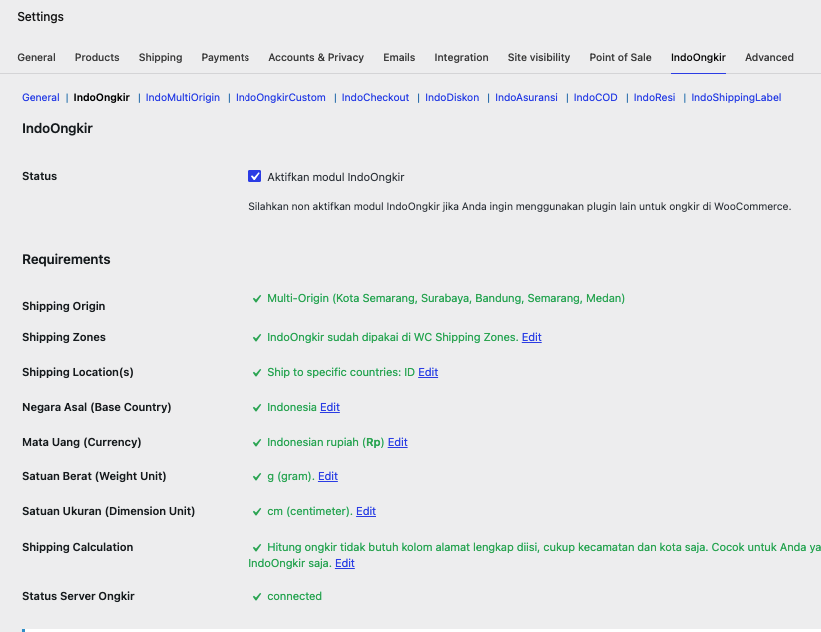Edit the Satuan Berat weight unit
Image resolution: width=821 pixels, height=632 pixels.
(x=328, y=476)
